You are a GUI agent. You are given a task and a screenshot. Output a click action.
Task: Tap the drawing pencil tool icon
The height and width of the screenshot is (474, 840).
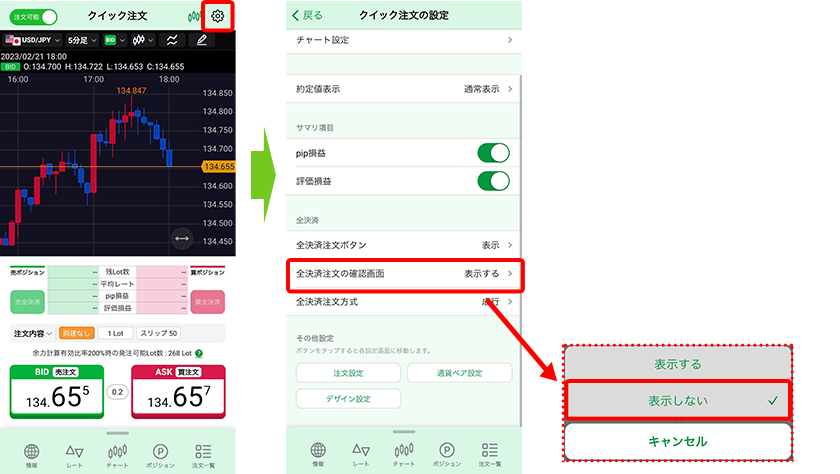coord(202,40)
